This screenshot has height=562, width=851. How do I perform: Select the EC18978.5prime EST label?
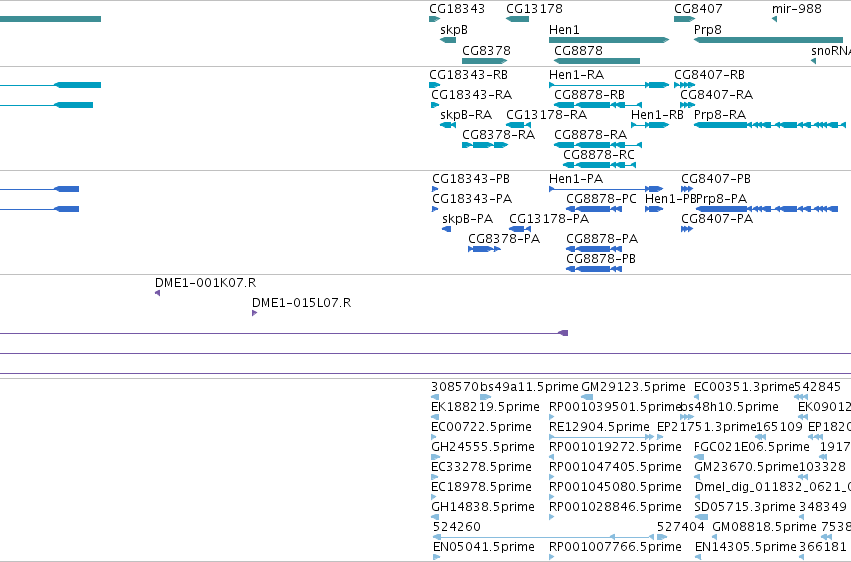tap(481, 487)
